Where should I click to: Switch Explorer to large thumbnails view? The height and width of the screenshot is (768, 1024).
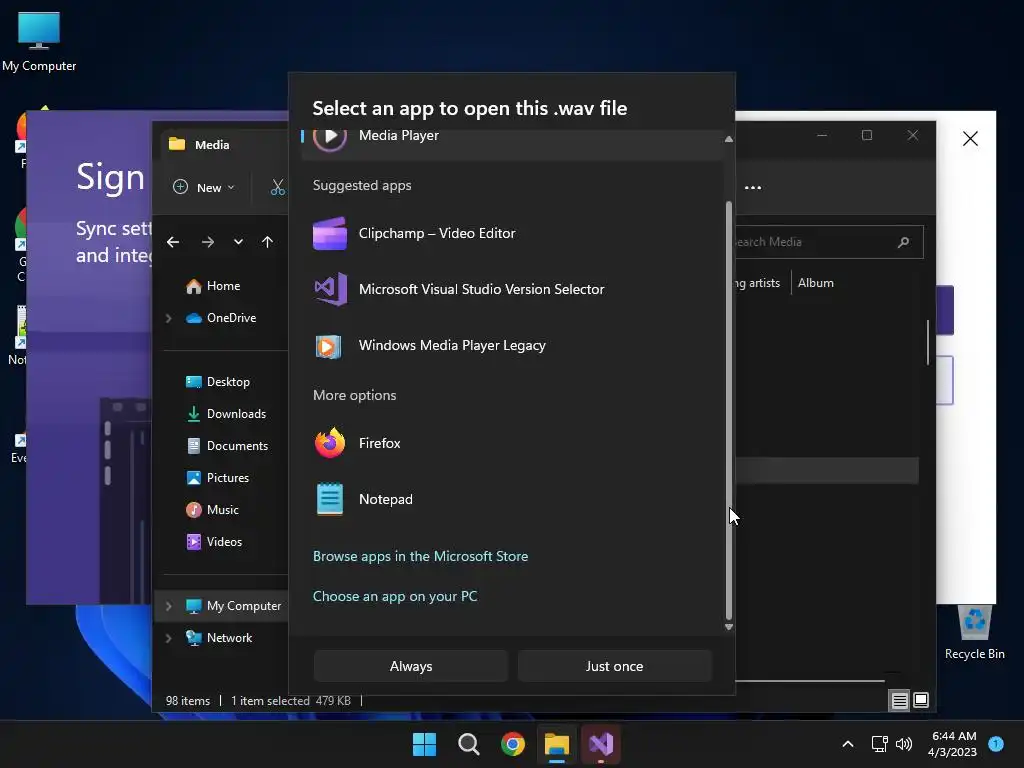921,701
